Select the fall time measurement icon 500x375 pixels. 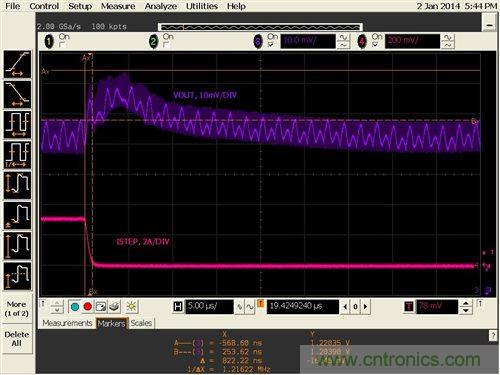click(x=18, y=94)
